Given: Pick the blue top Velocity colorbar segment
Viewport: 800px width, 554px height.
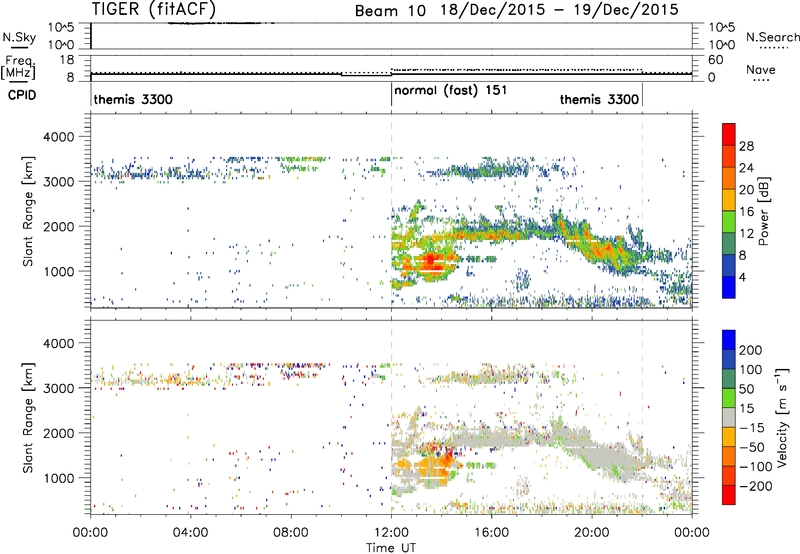Looking at the screenshot, I should [729, 340].
